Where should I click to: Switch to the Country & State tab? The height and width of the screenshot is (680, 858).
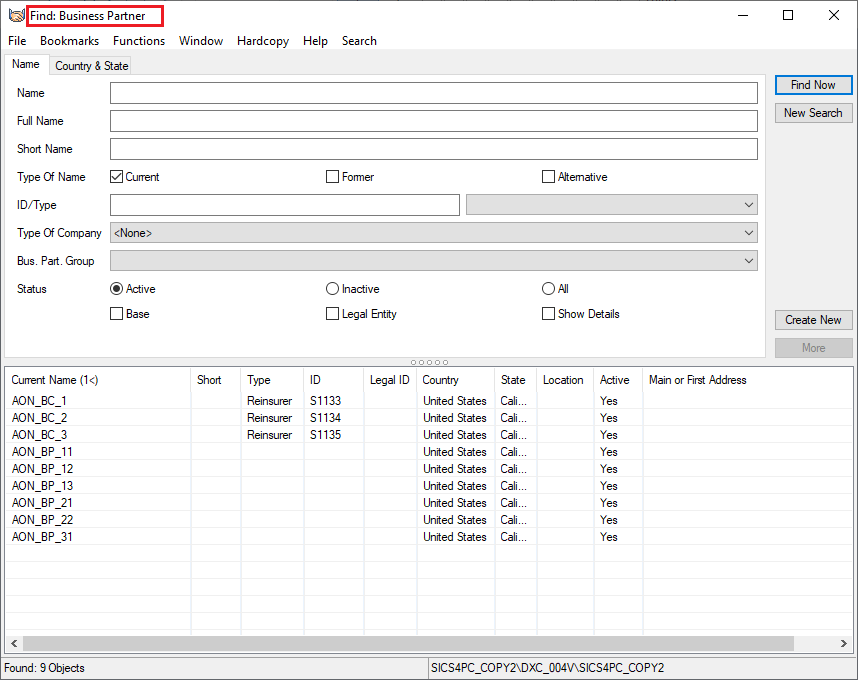[x=91, y=66]
